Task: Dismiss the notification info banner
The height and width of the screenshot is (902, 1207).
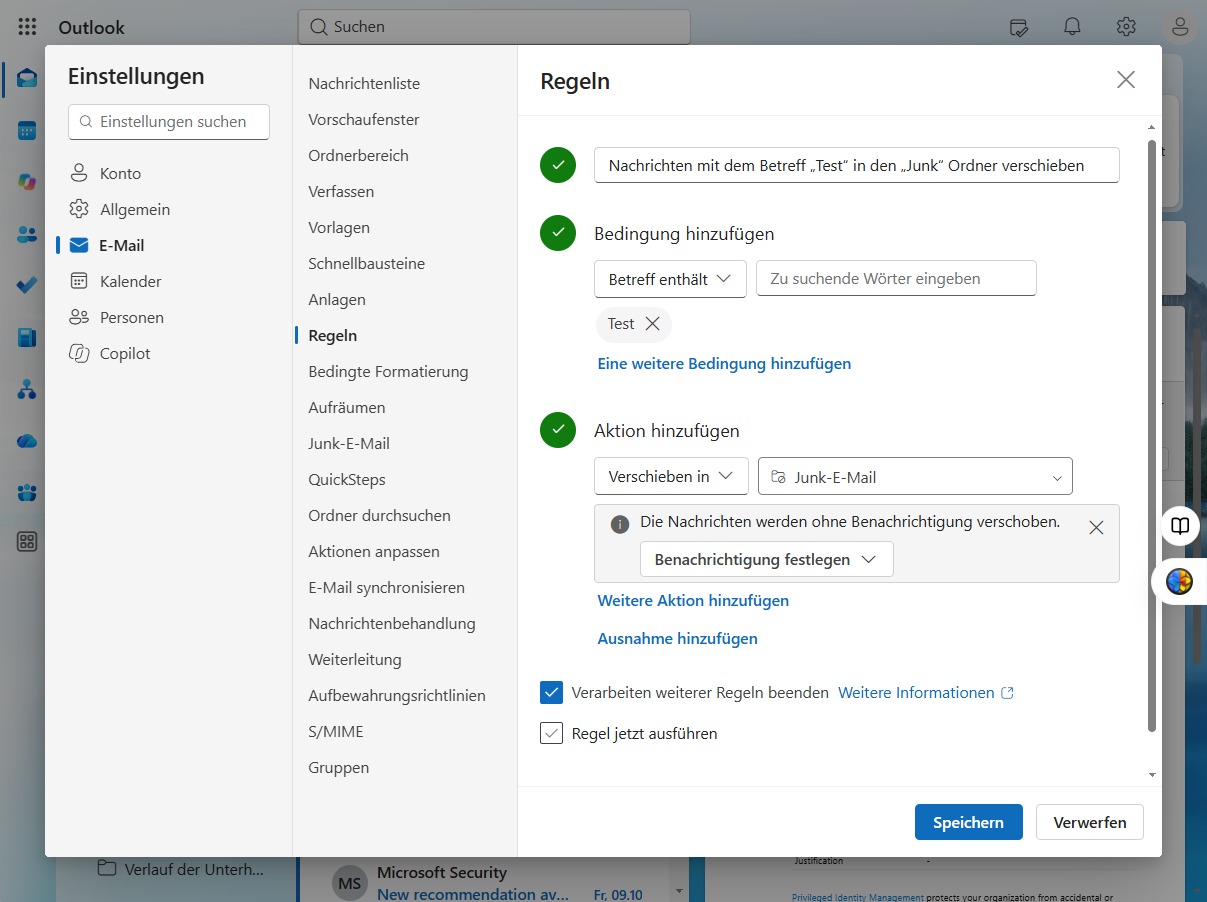Action: click(1096, 527)
